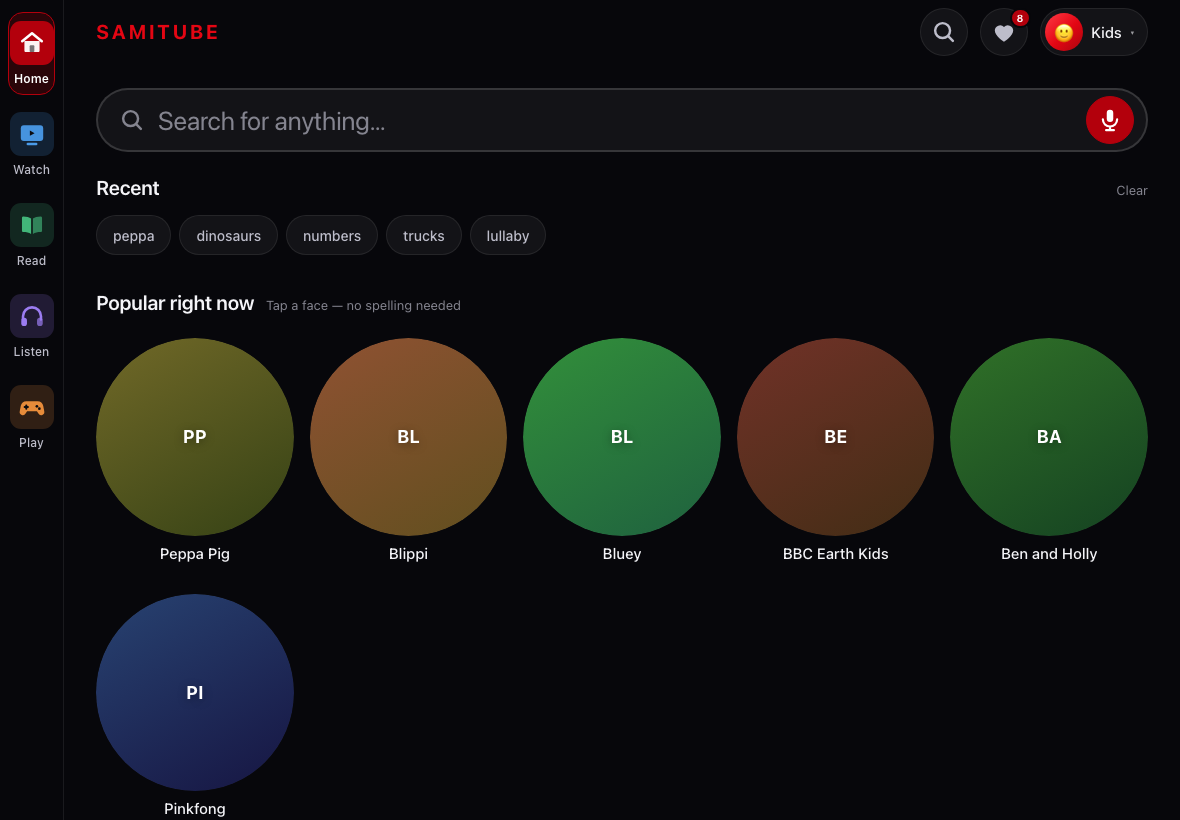1180x820 pixels.
Task: Select the recent search chip trucks
Action: coord(424,235)
